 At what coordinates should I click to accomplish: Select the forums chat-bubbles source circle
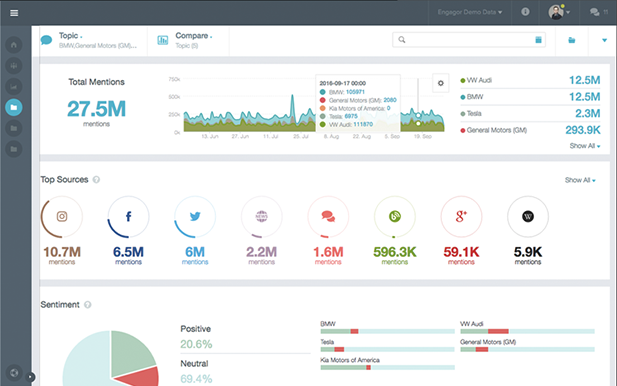point(328,216)
